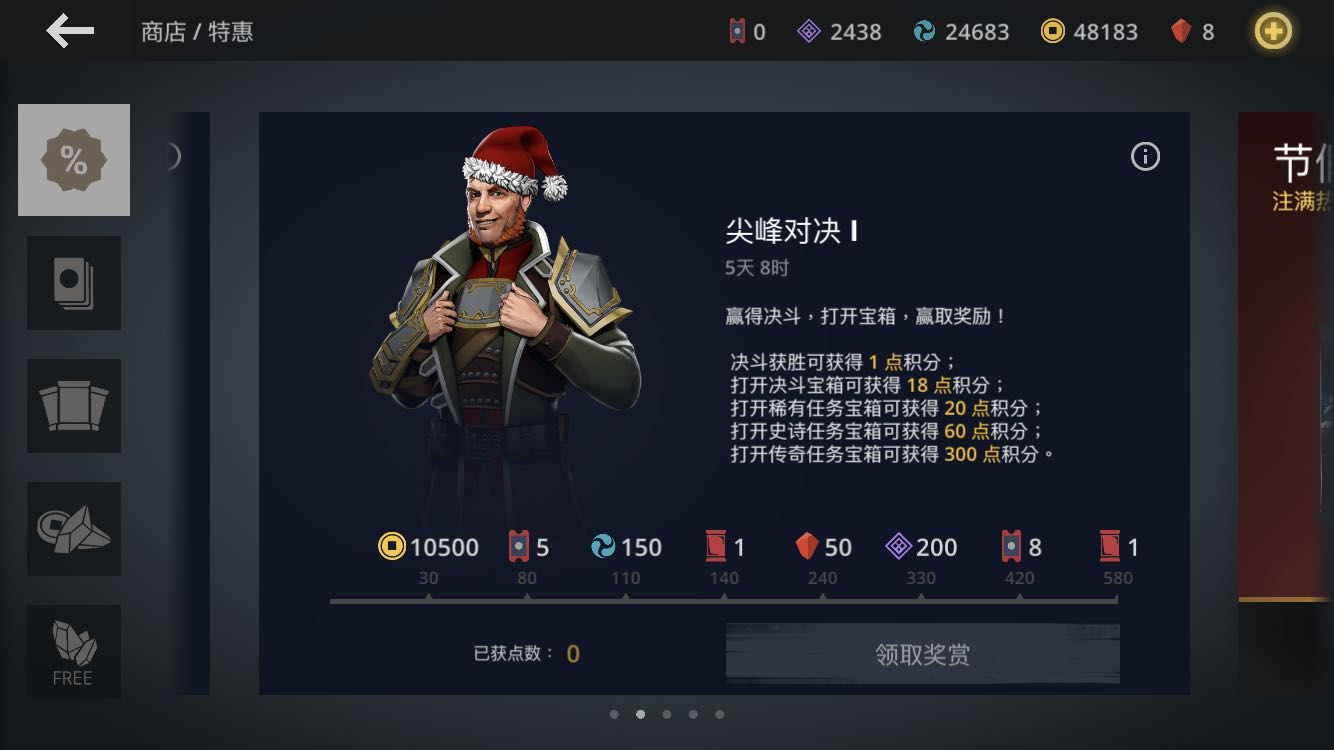Tap the gold plus add currency button
This screenshot has width=1334, height=750.
(1273, 32)
